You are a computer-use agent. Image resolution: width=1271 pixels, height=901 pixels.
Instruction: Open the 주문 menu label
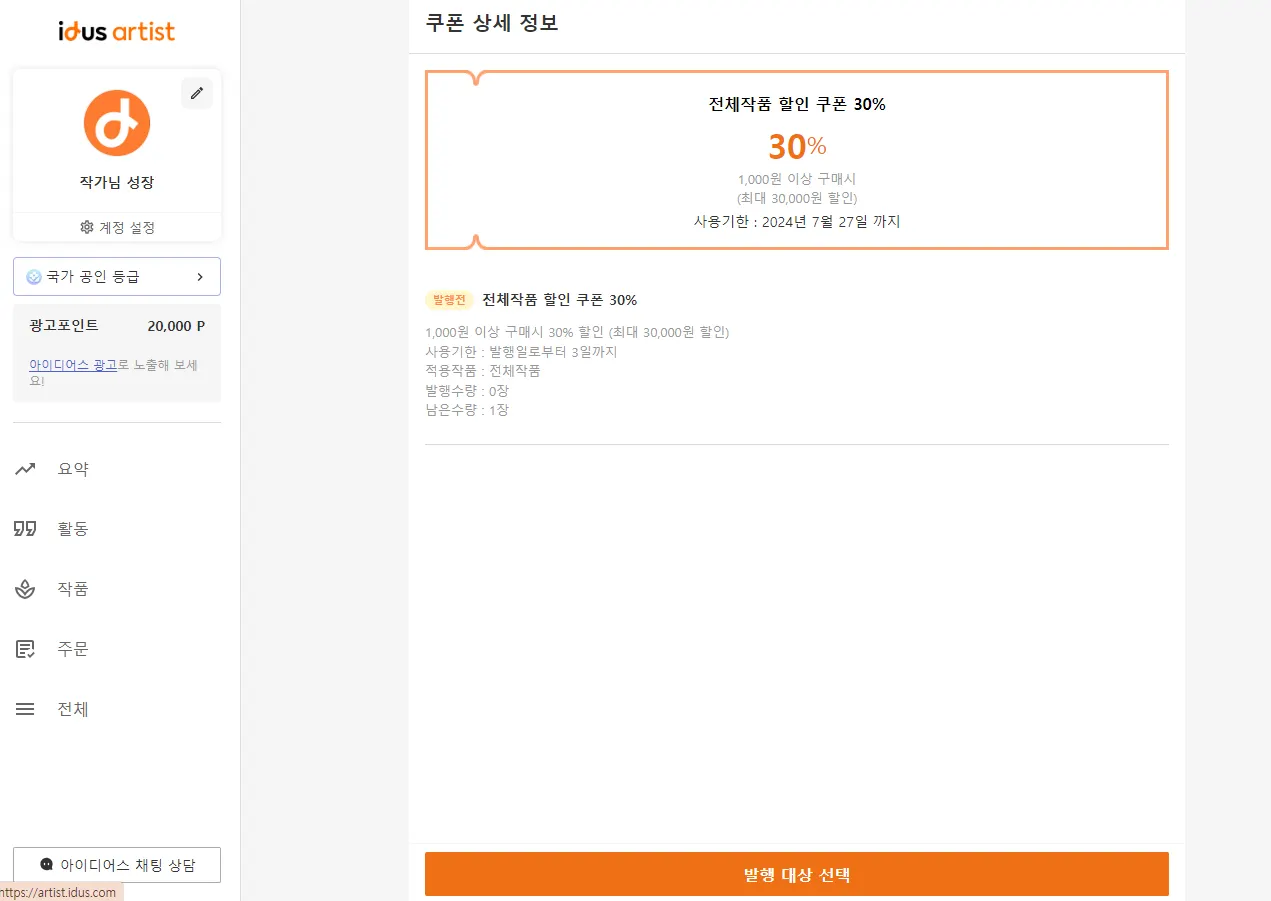(x=73, y=649)
